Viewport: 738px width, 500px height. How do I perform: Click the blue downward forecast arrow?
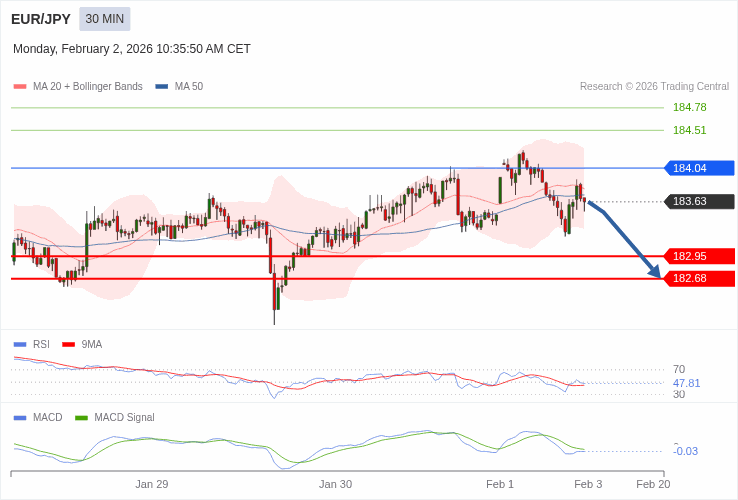[x=625, y=238]
